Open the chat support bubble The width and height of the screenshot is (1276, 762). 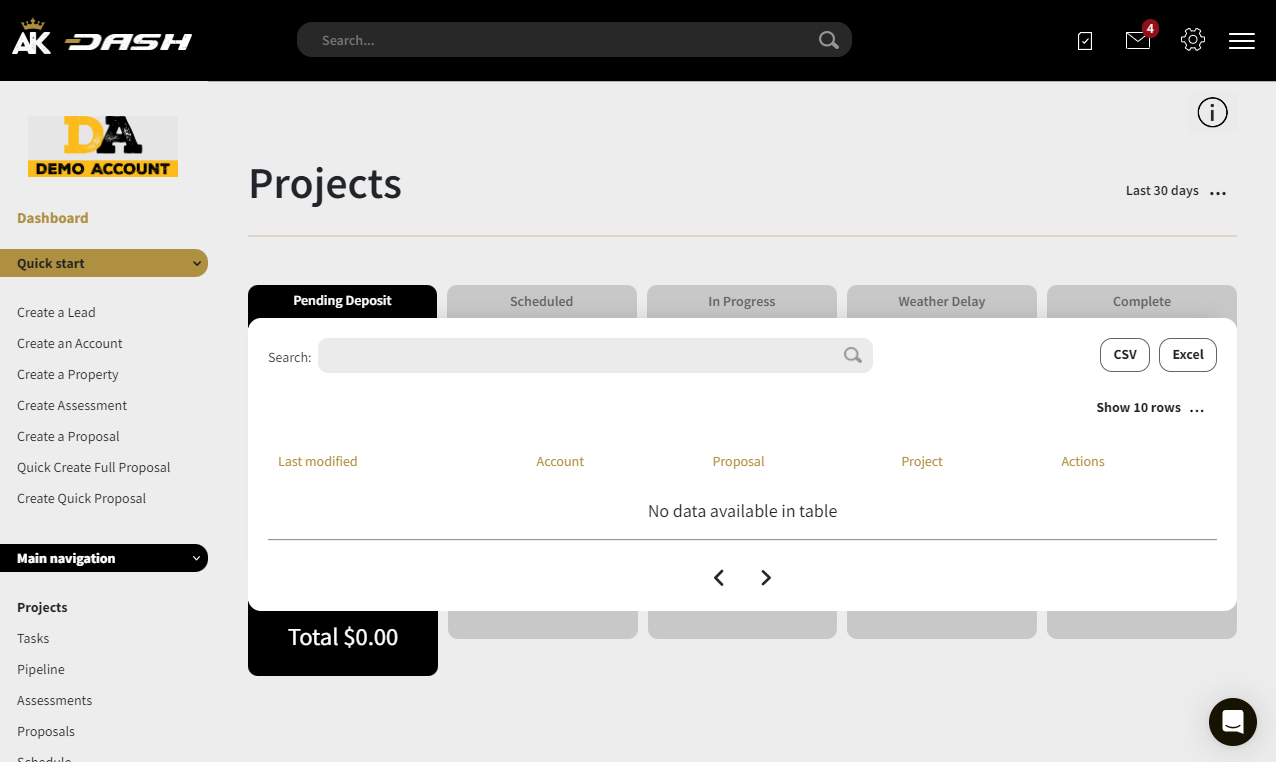[x=1233, y=722]
